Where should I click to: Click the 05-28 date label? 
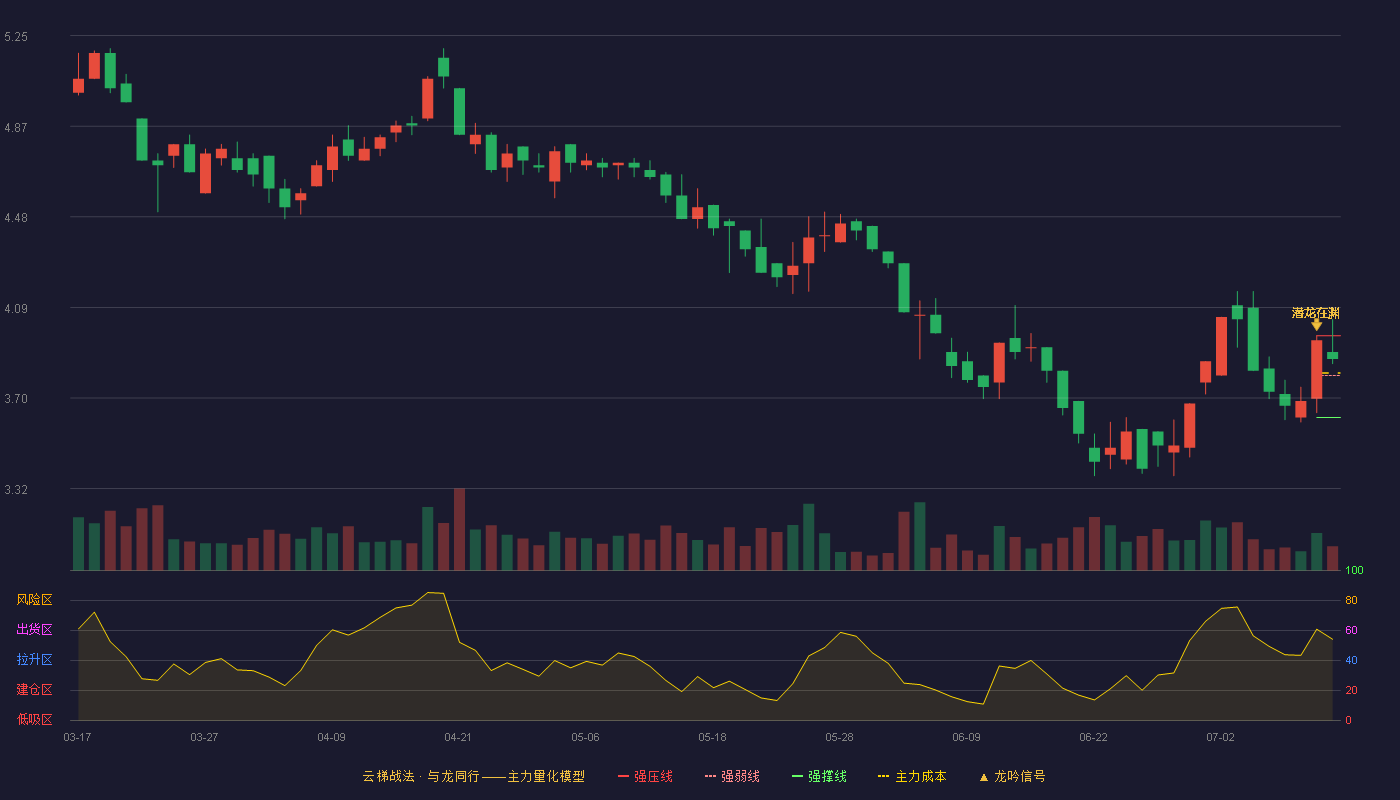pyautogui.click(x=839, y=737)
